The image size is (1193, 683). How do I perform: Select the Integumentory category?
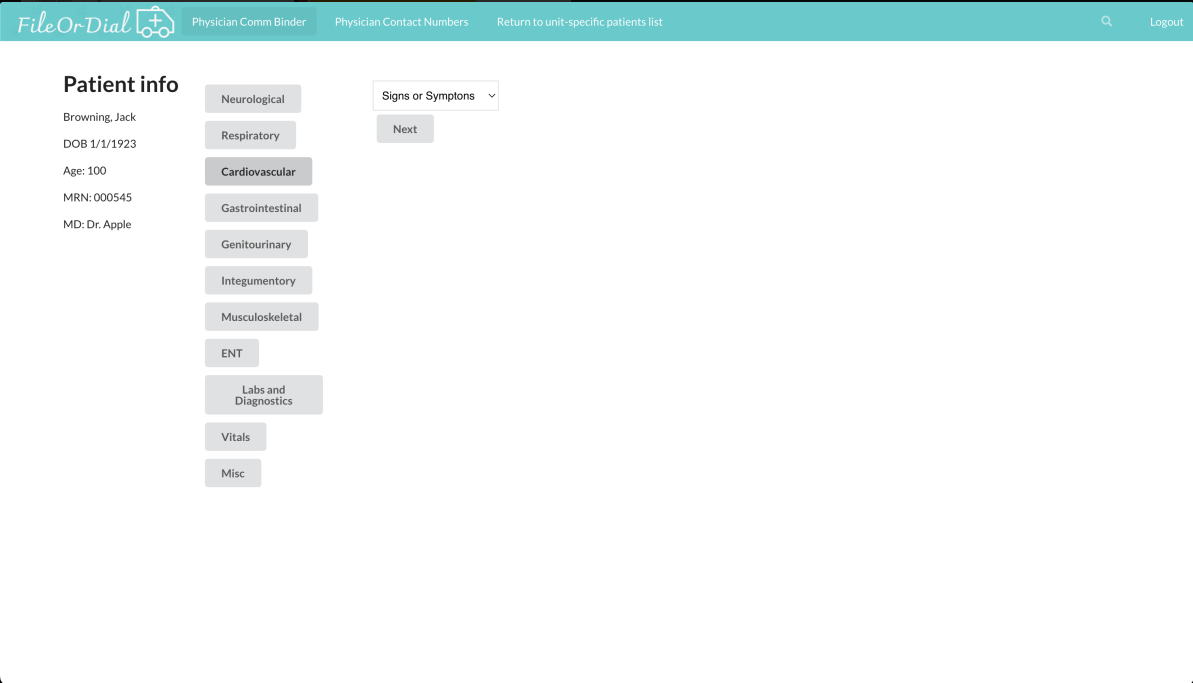pyautogui.click(x=258, y=280)
